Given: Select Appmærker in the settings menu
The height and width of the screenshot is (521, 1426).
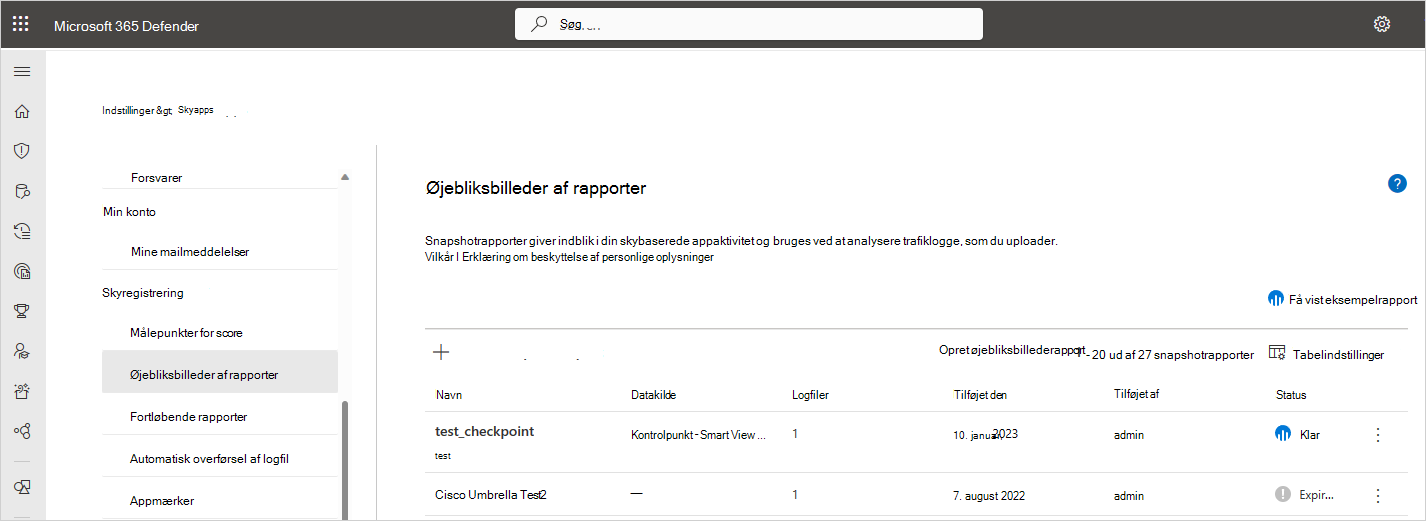Looking at the screenshot, I should point(162,500).
